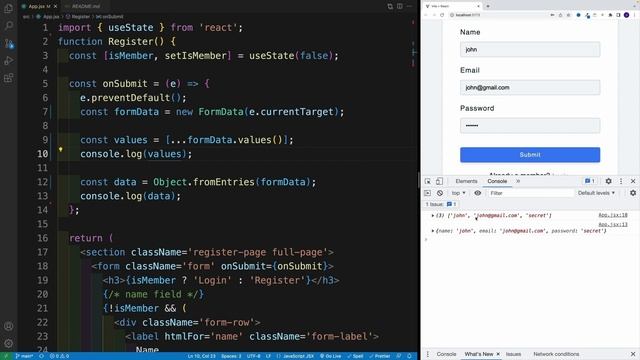Bookmark the page with the star icon
This screenshot has width=640, height=360.
click(x=568, y=15)
